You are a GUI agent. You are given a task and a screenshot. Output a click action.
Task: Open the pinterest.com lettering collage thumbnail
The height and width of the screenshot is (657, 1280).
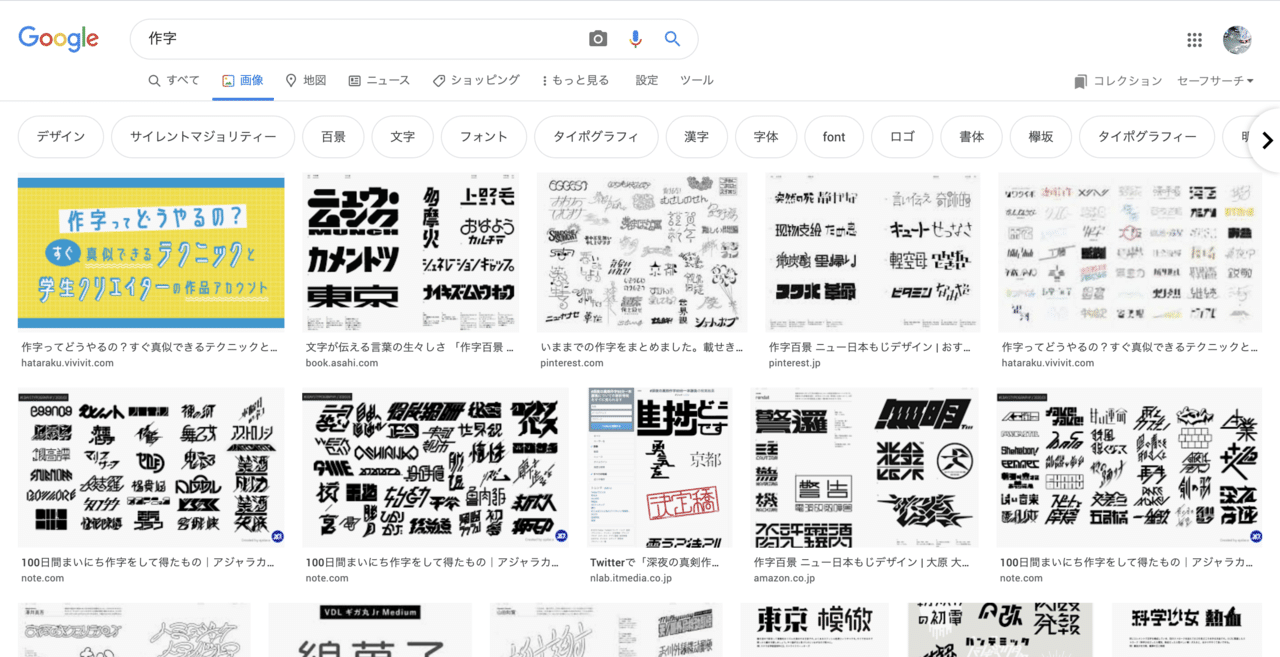click(x=642, y=252)
